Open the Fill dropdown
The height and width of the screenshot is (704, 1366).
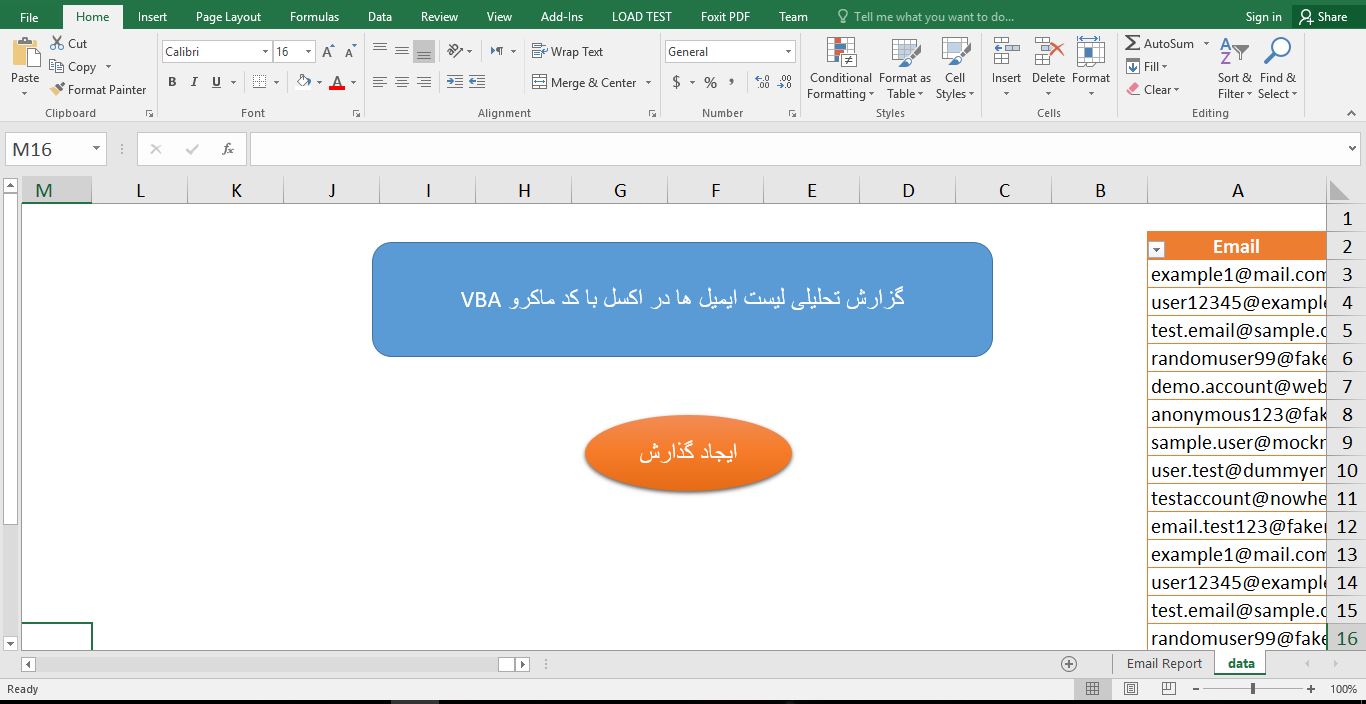pyautogui.click(x=1147, y=67)
